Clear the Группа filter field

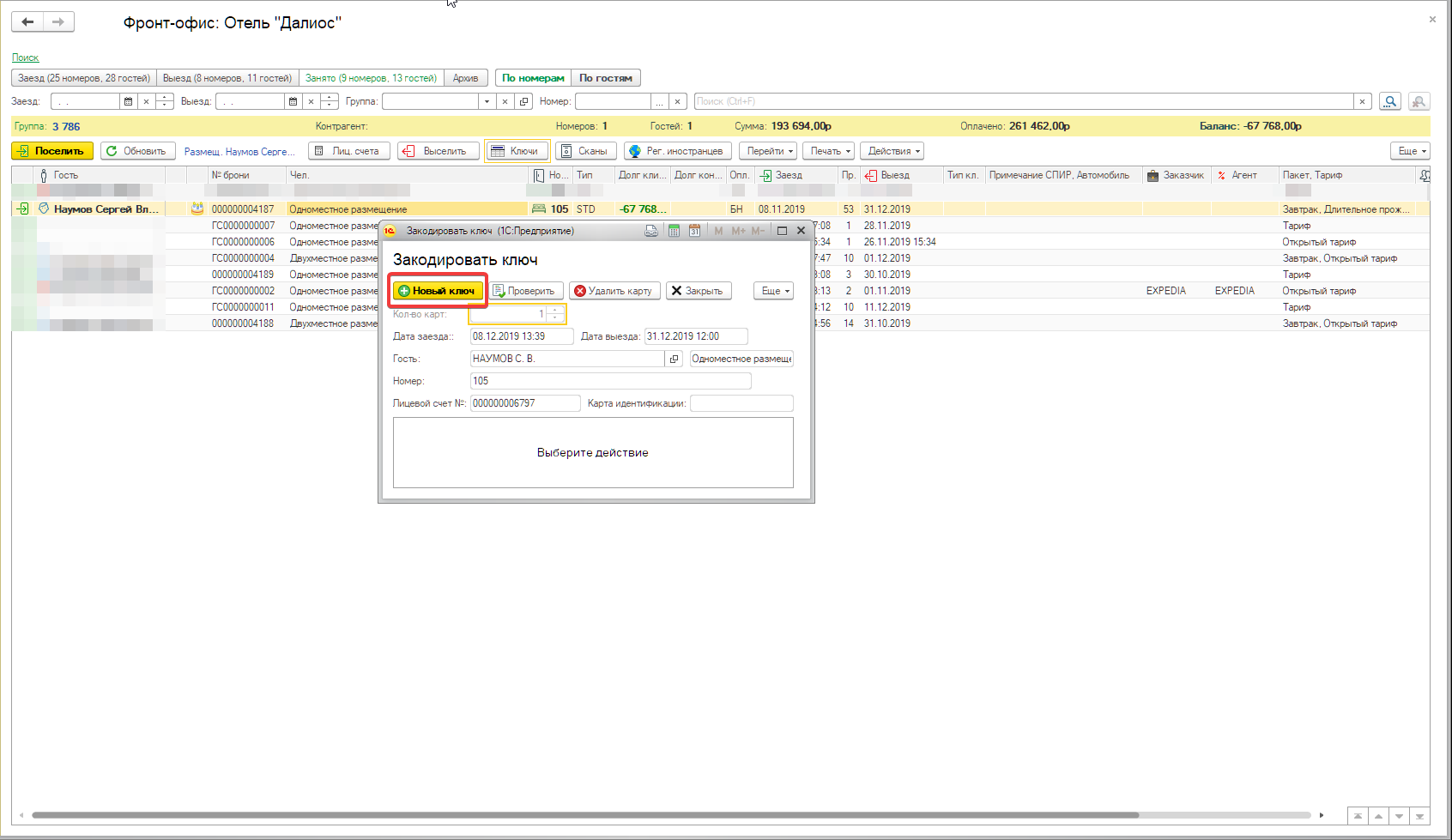click(505, 101)
